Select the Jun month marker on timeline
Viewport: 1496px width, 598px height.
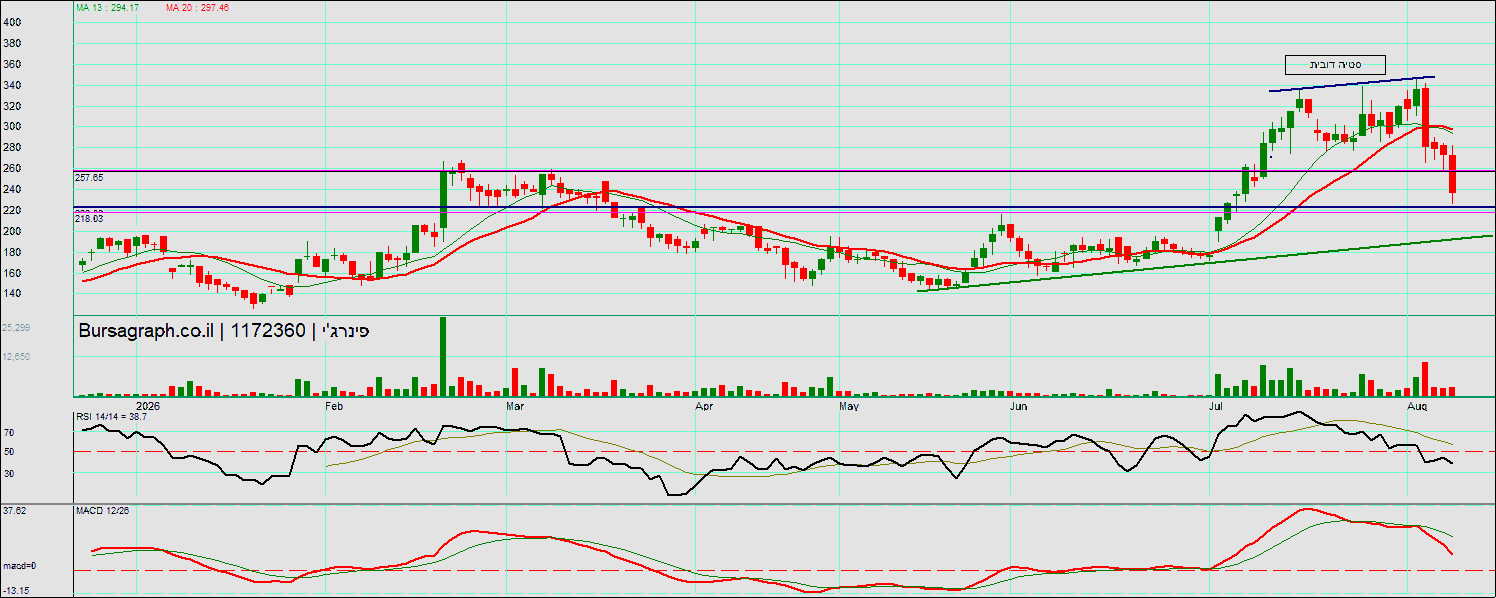(x=1018, y=407)
